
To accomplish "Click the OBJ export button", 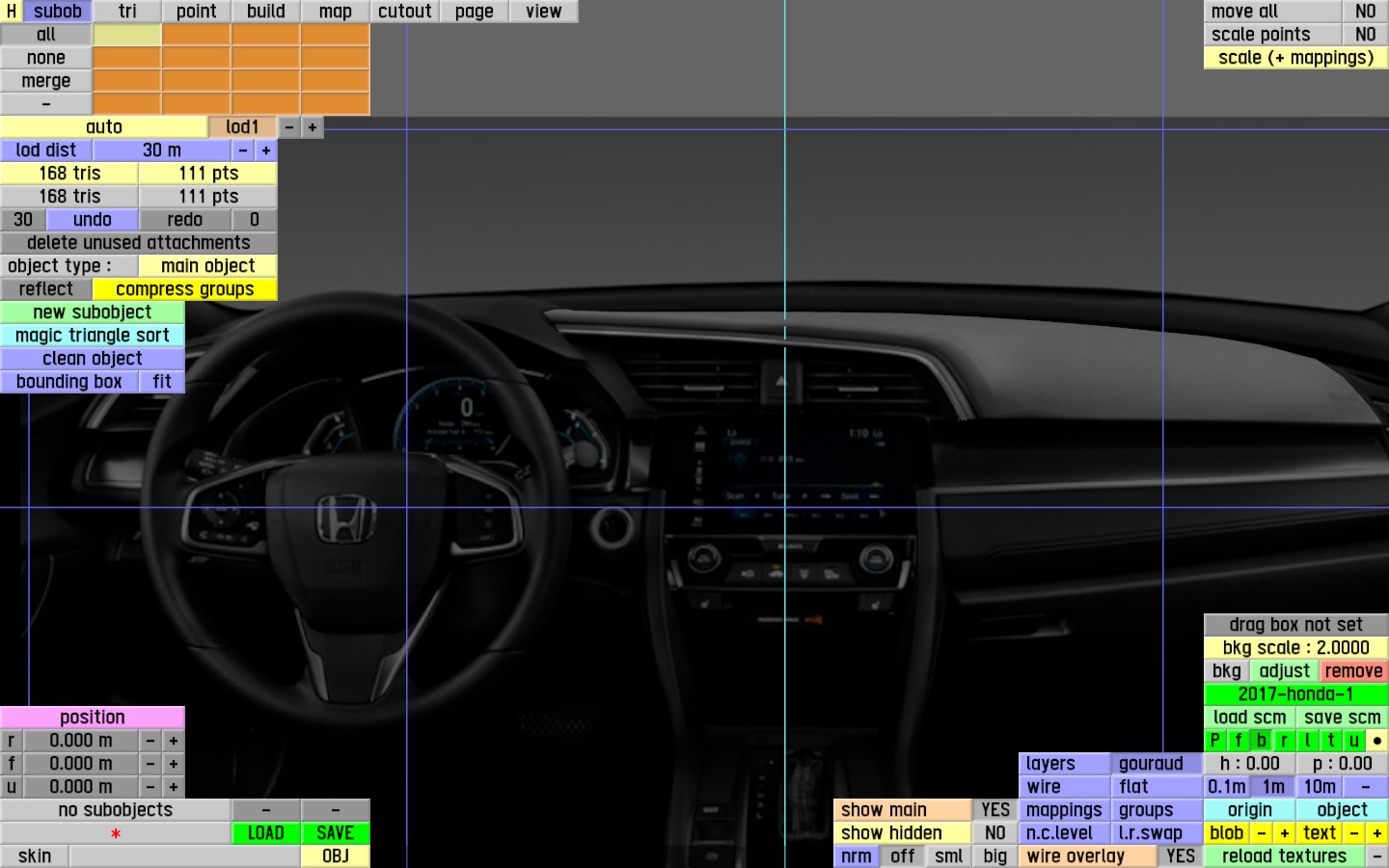I will 336,856.
